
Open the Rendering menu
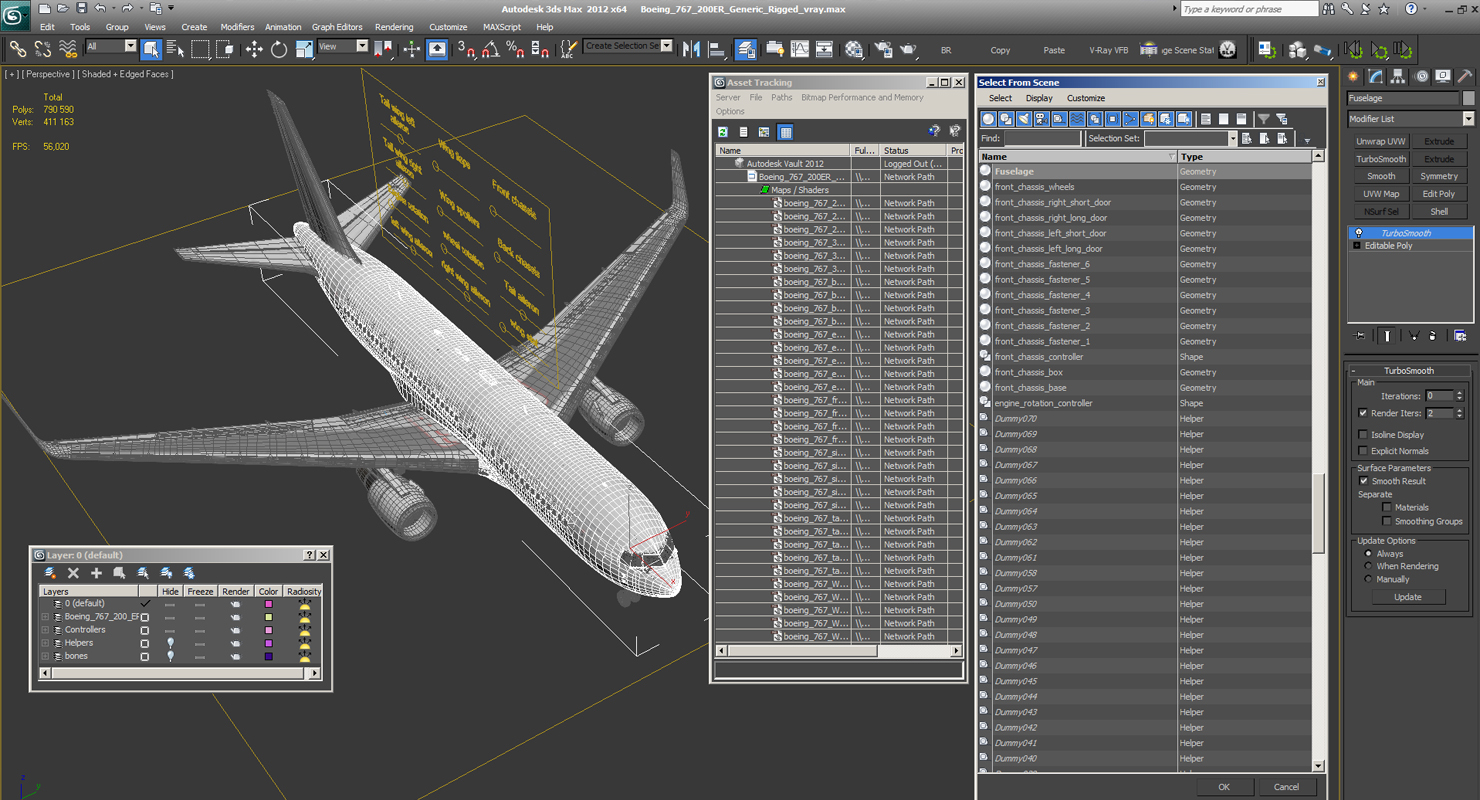[x=394, y=27]
